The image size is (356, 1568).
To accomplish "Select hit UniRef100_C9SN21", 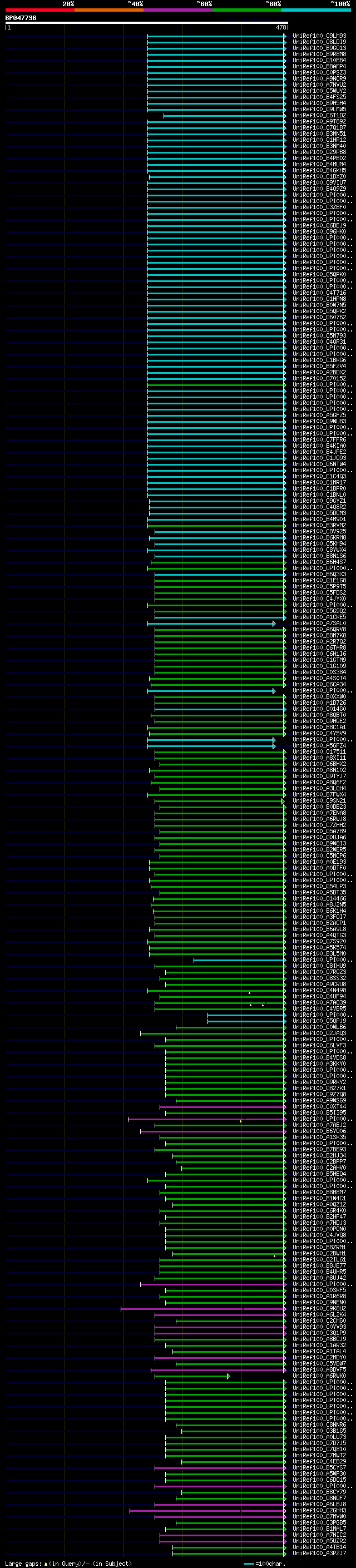I will click(319, 800).
